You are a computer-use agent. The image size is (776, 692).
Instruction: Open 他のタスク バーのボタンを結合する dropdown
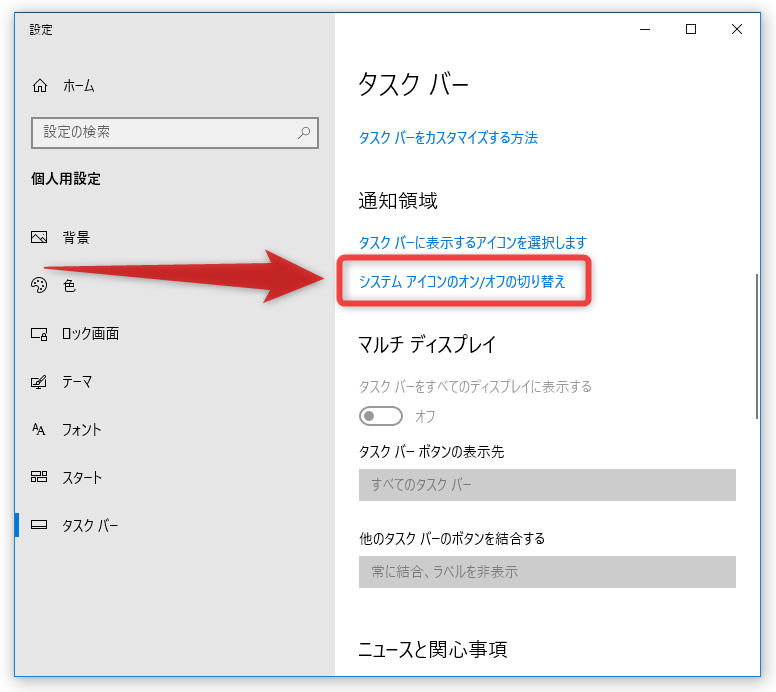coord(547,572)
